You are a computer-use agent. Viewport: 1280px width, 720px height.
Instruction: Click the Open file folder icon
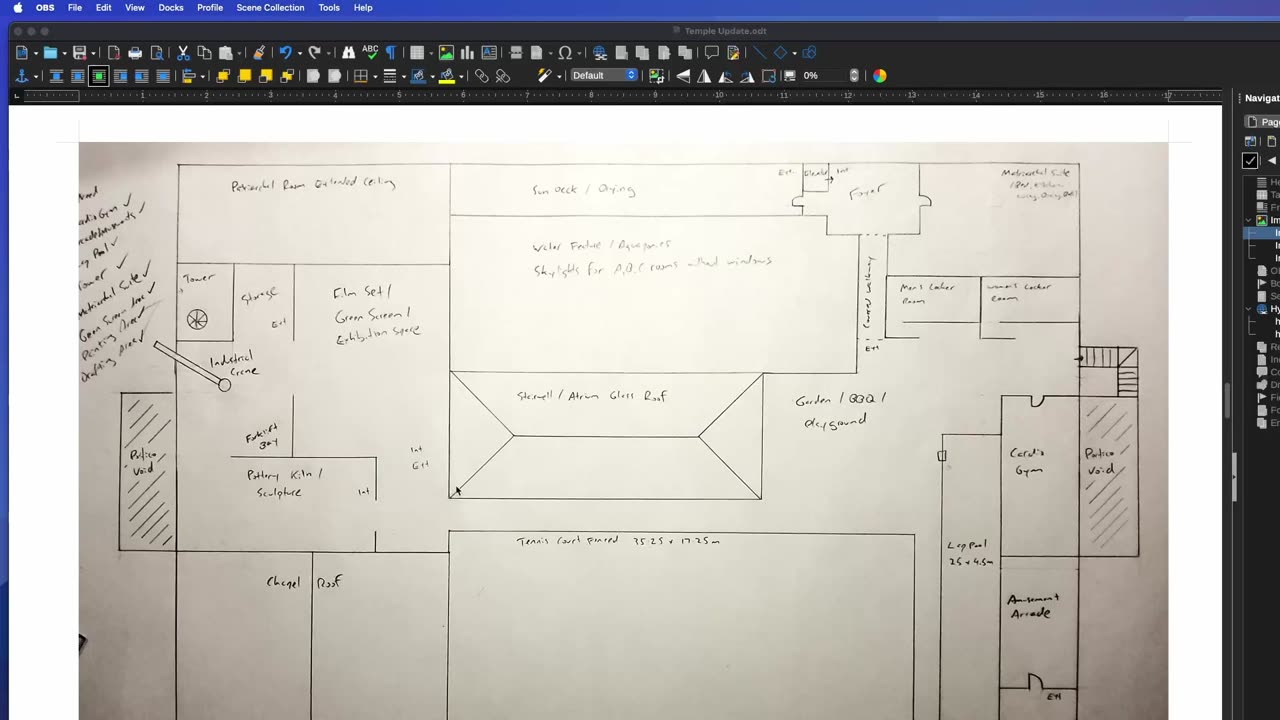[50, 52]
